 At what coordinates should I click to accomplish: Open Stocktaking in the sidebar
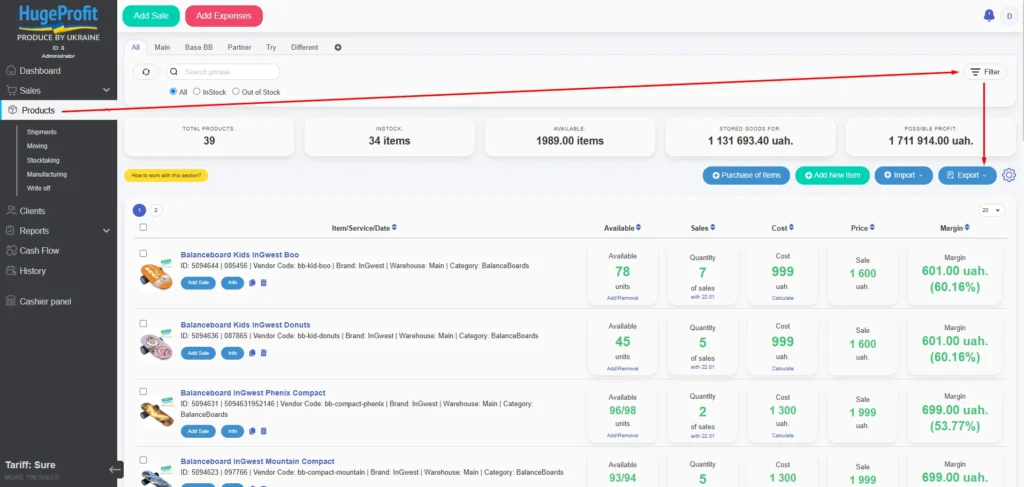coord(43,160)
